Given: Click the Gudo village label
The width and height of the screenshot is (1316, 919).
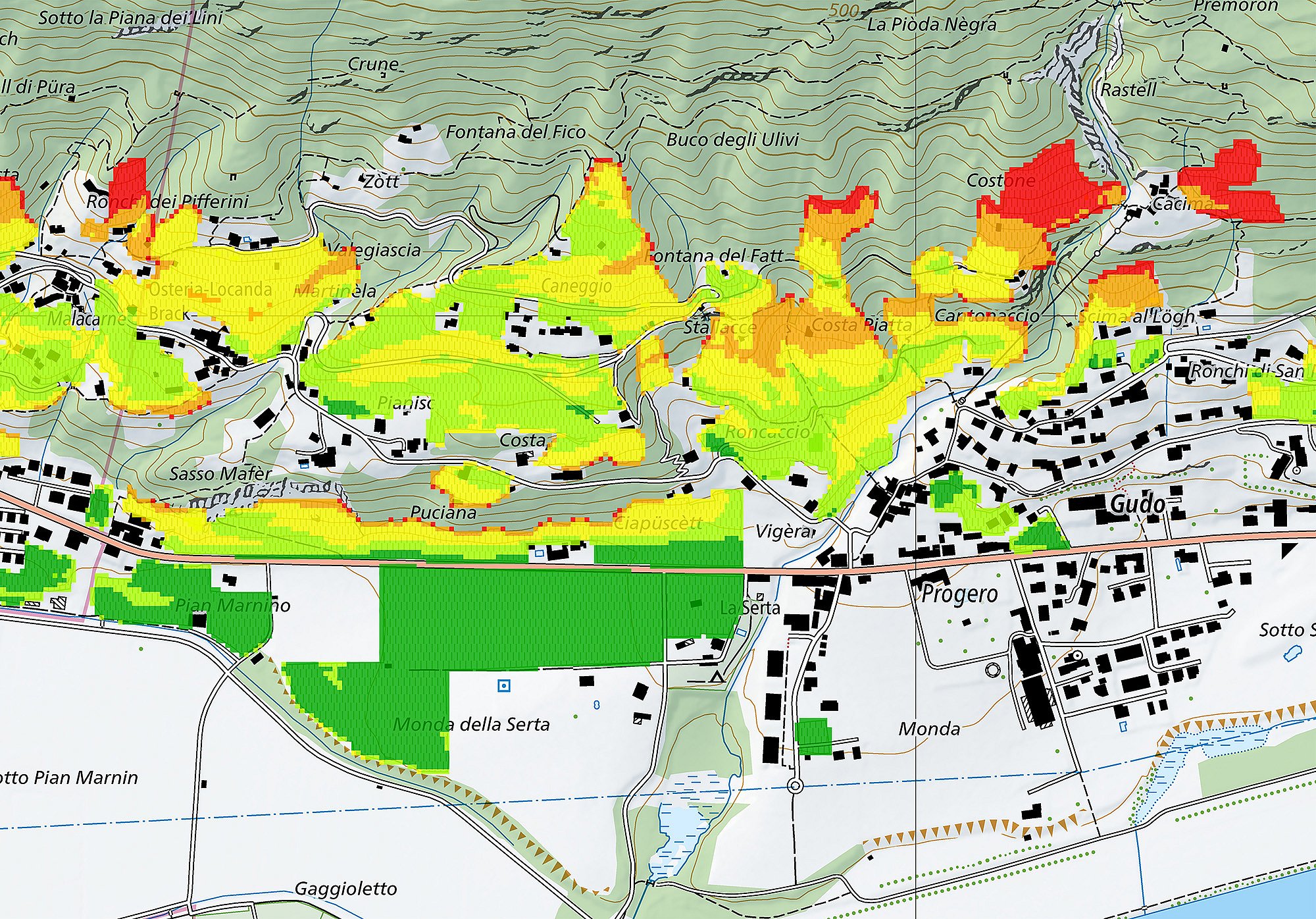Looking at the screenshot, I should [1138, 505].
